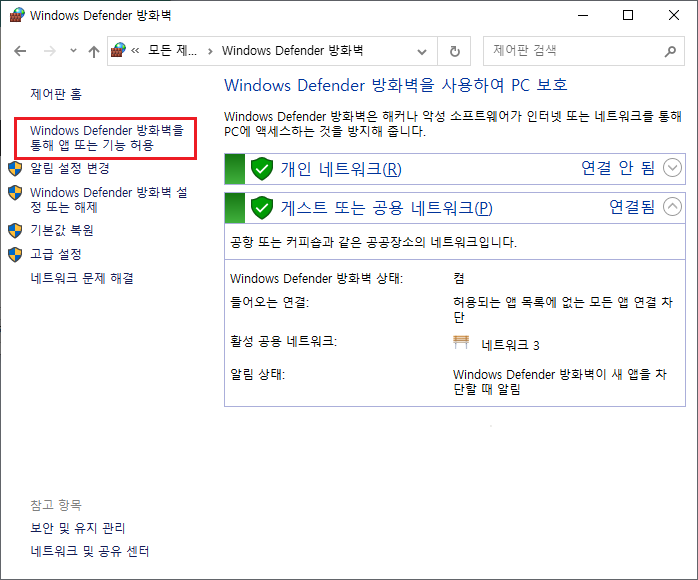Collapse the 게스트 또는 공용 네트워크 section chevron
The width and height of the screenshot is (698, 580).
pyautogui.click(x=672, y=207)
